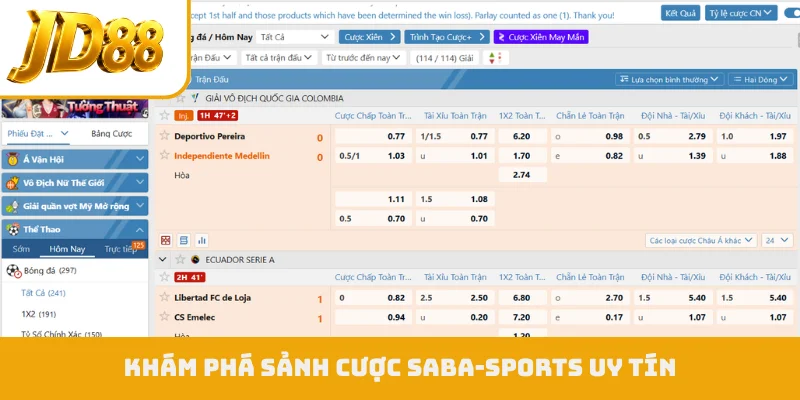
Task: Select Tỷ Số Chính Xác (150)
Action: click(x=61, y=334)
